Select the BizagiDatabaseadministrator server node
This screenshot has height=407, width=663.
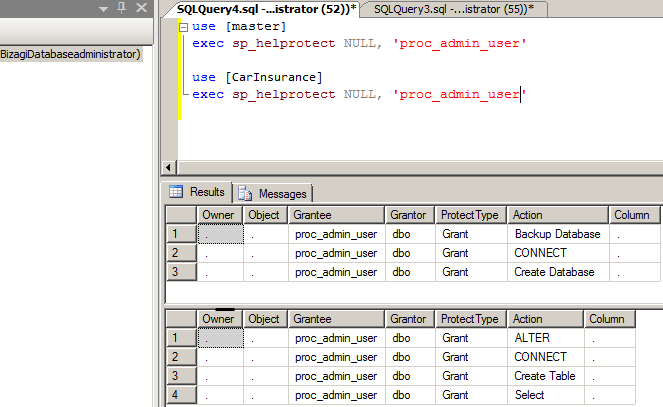pos(70,54)
